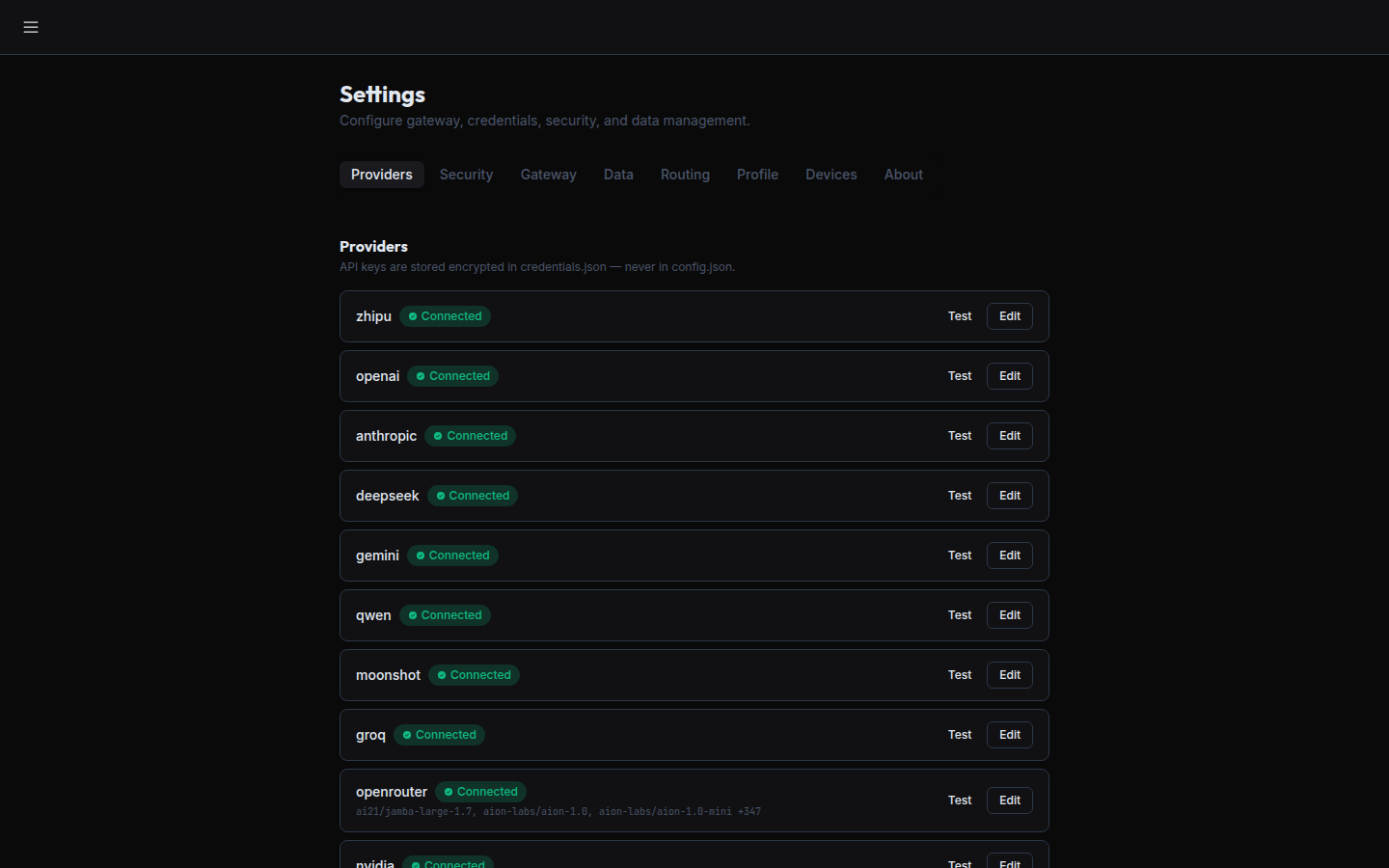
Task: Select the anthropic provider name
Action: pos(386,436)
